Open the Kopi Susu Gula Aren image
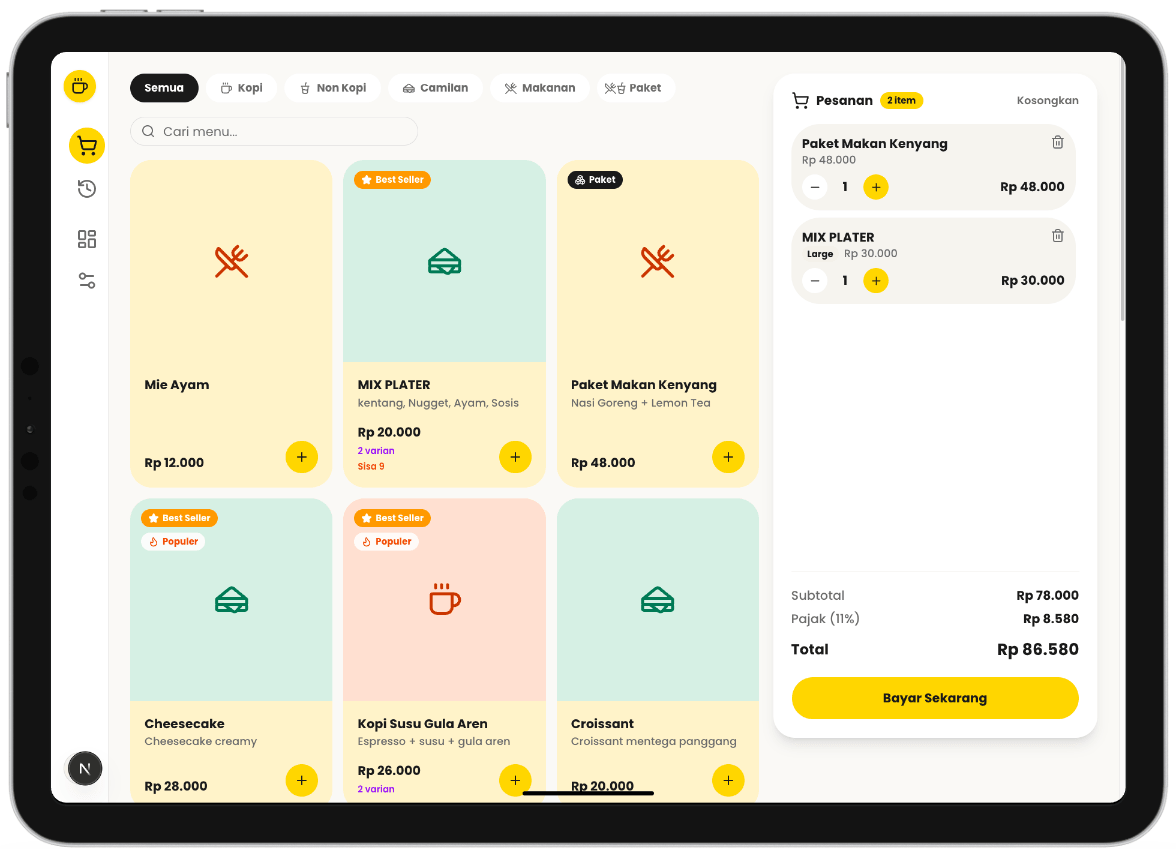1176x849 pixels. [445, 600]
